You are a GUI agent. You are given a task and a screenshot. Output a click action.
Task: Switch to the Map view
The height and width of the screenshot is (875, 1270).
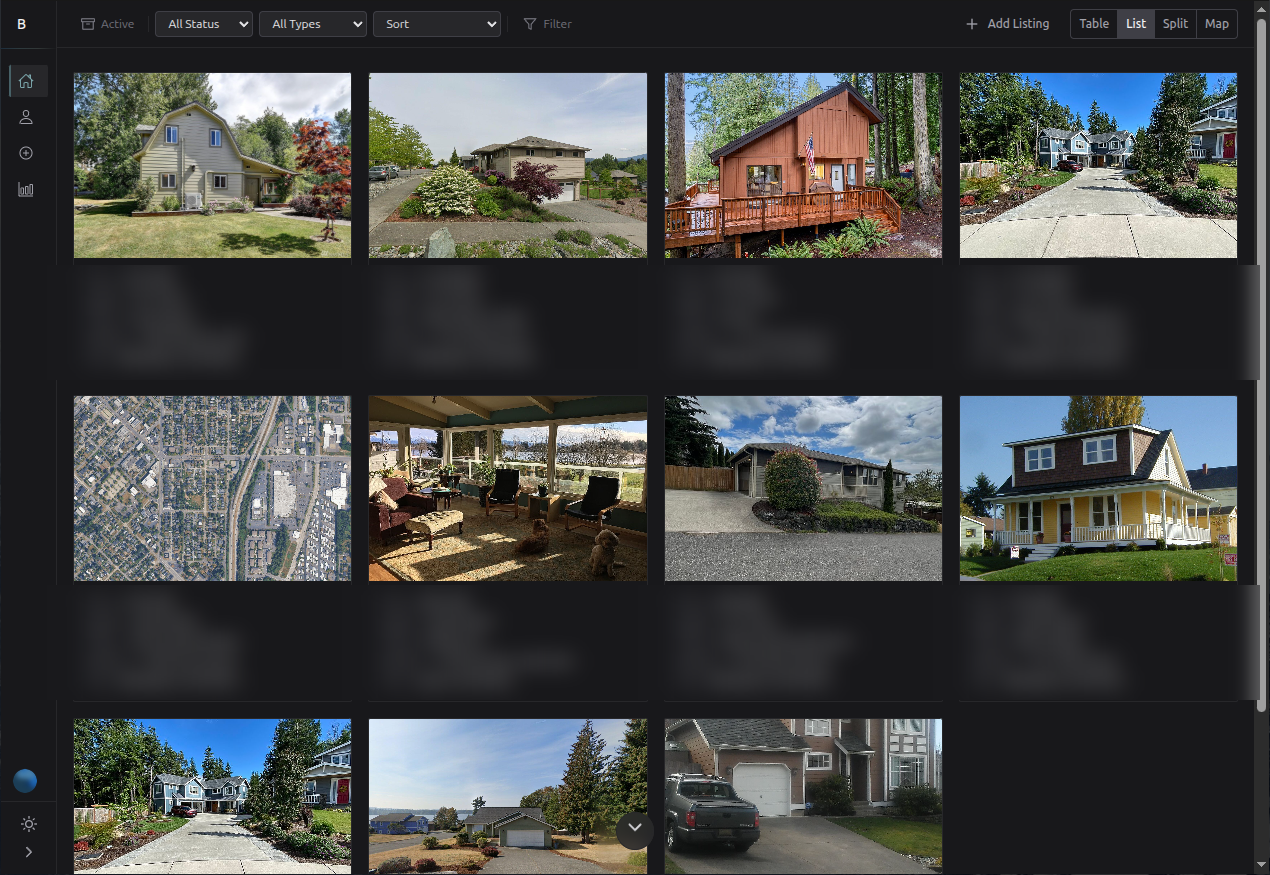click(1217, 23)
